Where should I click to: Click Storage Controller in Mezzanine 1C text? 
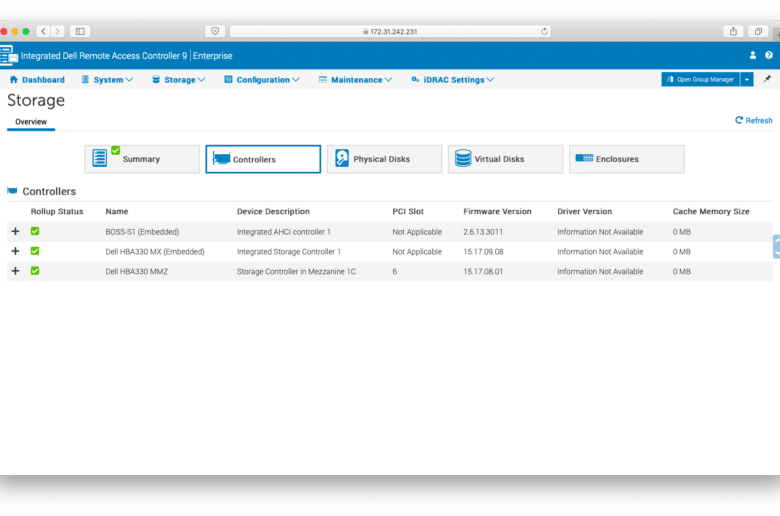click(296, 272)
